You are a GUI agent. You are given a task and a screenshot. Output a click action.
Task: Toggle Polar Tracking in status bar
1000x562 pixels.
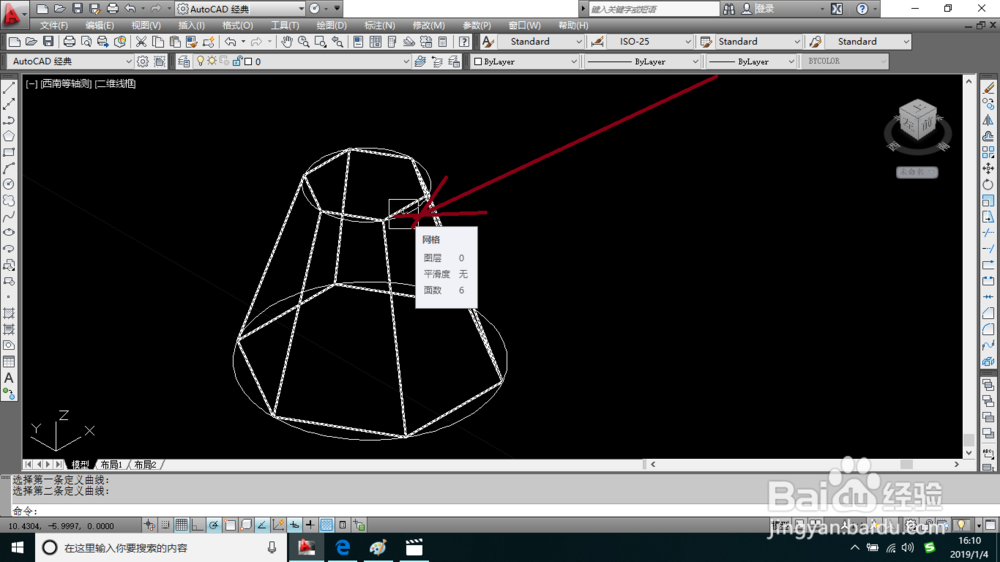(214, 526)
